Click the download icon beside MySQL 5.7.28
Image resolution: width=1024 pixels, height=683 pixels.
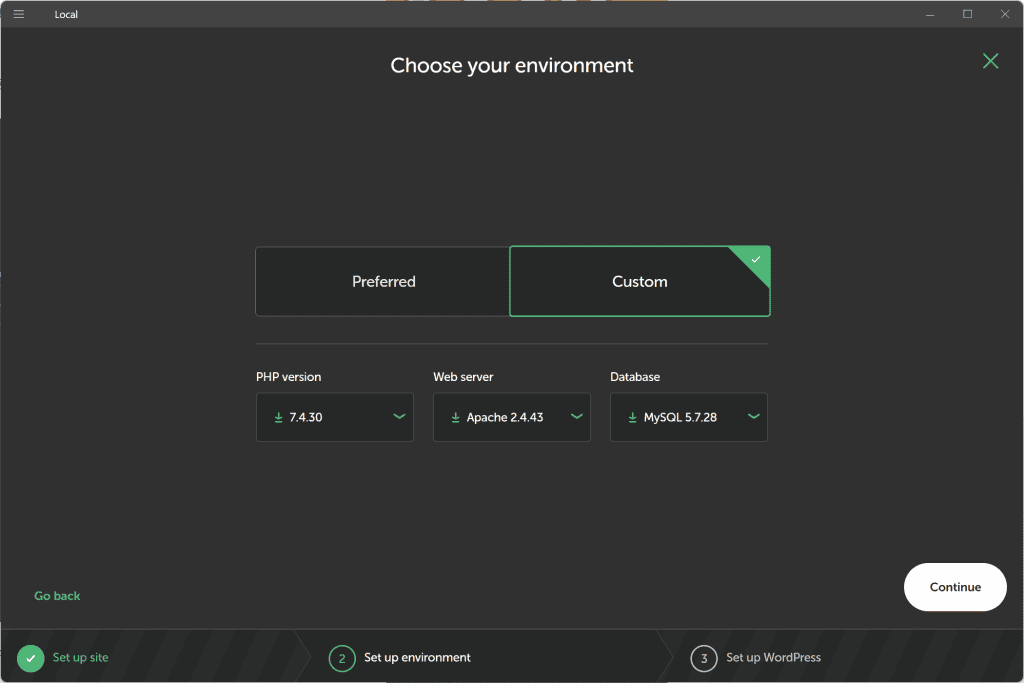(x=633, y=417)
